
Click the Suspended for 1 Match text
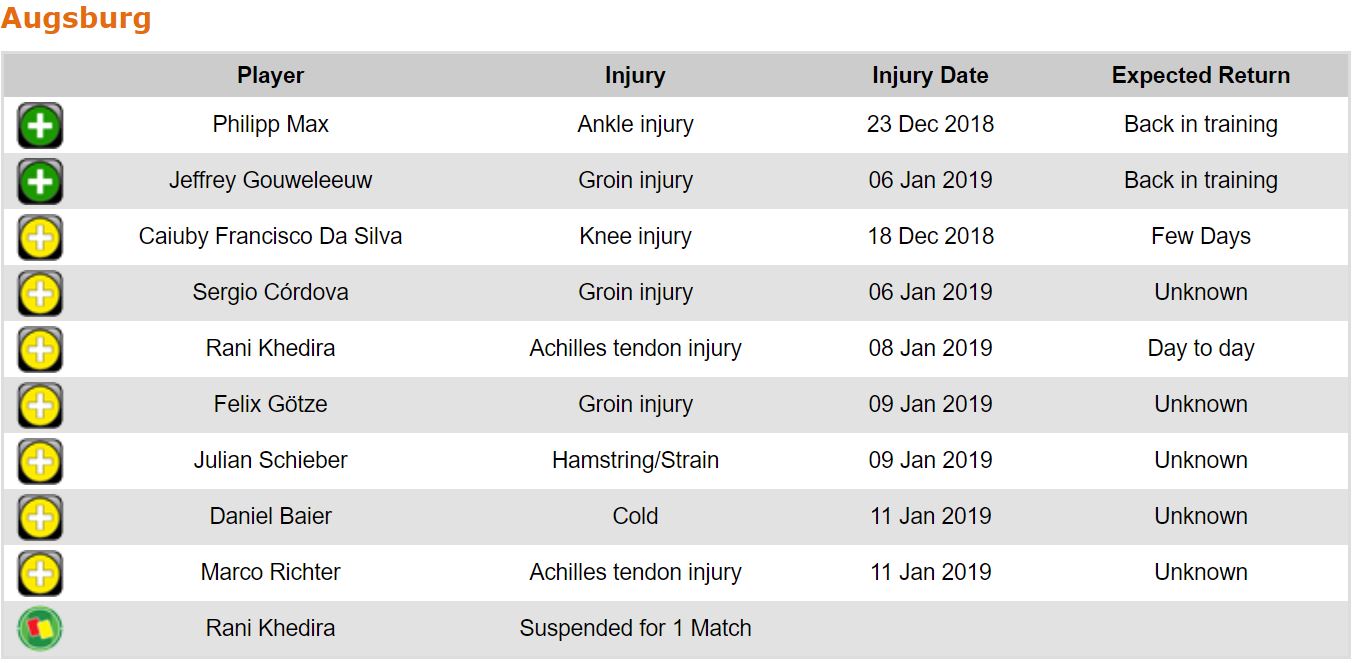[635, 629]
